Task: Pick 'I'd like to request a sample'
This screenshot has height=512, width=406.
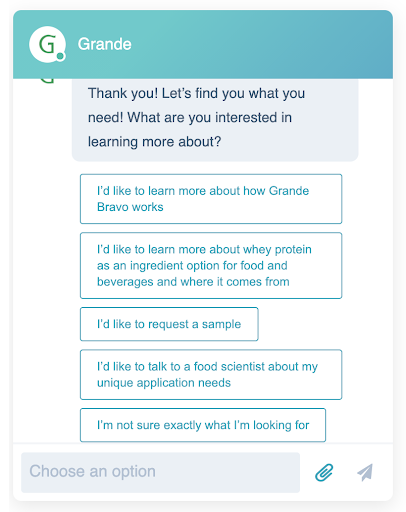Action: point(169,324)
